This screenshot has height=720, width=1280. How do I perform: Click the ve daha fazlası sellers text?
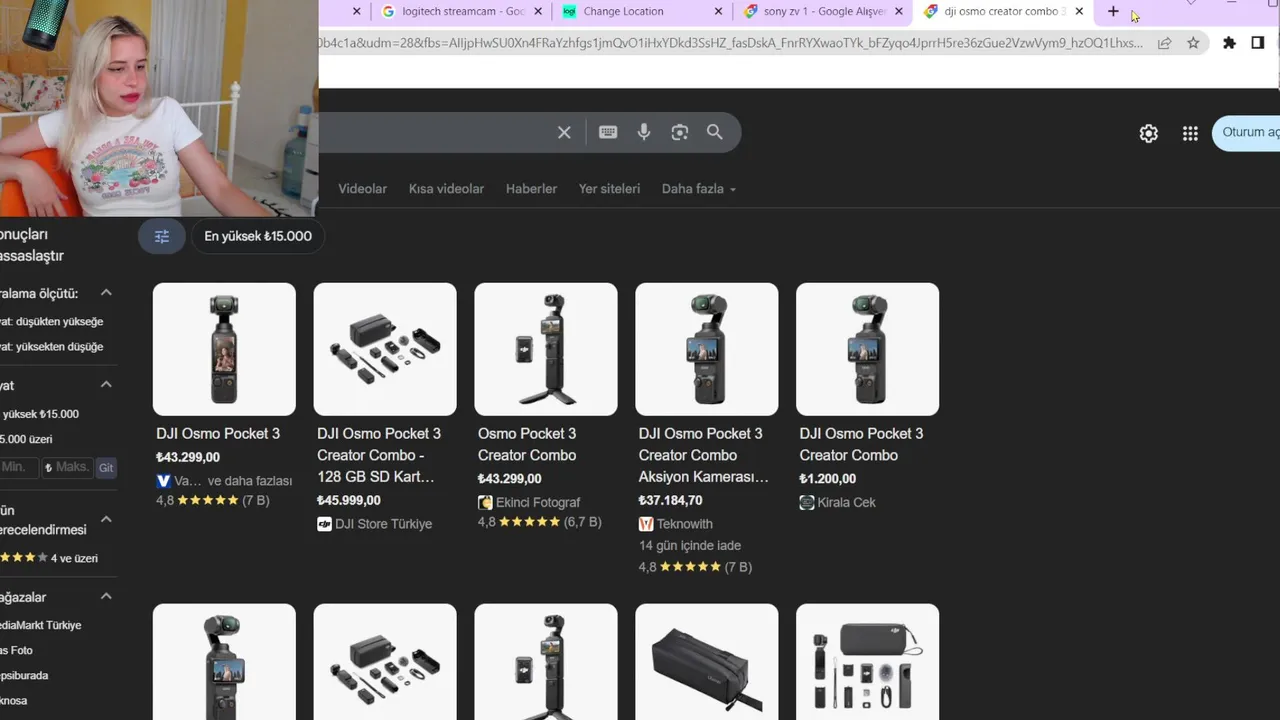(250, 481)
